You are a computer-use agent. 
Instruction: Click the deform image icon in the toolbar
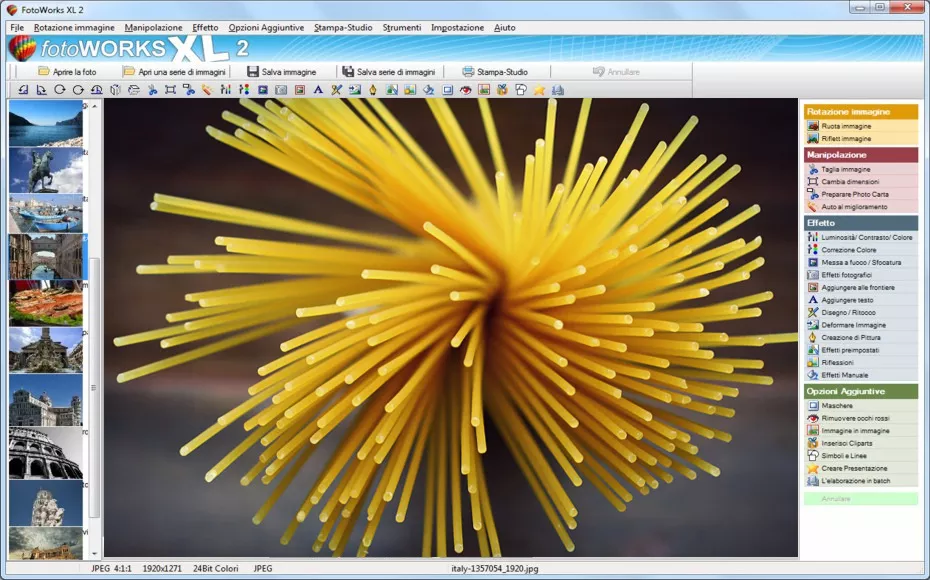click(x=355, y=90)
